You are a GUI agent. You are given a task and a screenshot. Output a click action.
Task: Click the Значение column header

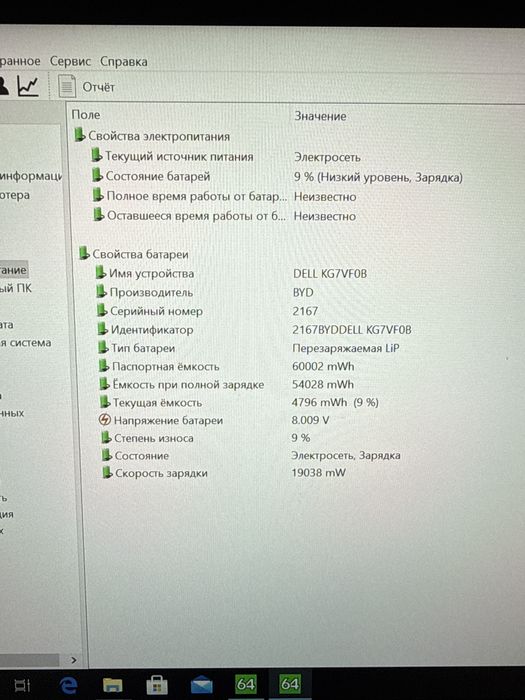coord(320,116)
